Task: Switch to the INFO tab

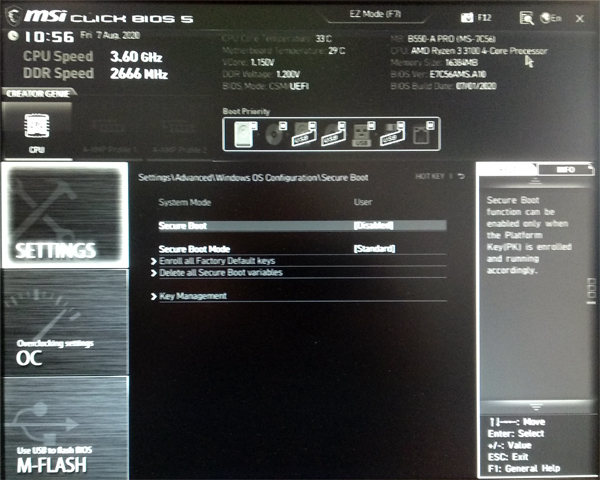Action: (x=566, y=170)
